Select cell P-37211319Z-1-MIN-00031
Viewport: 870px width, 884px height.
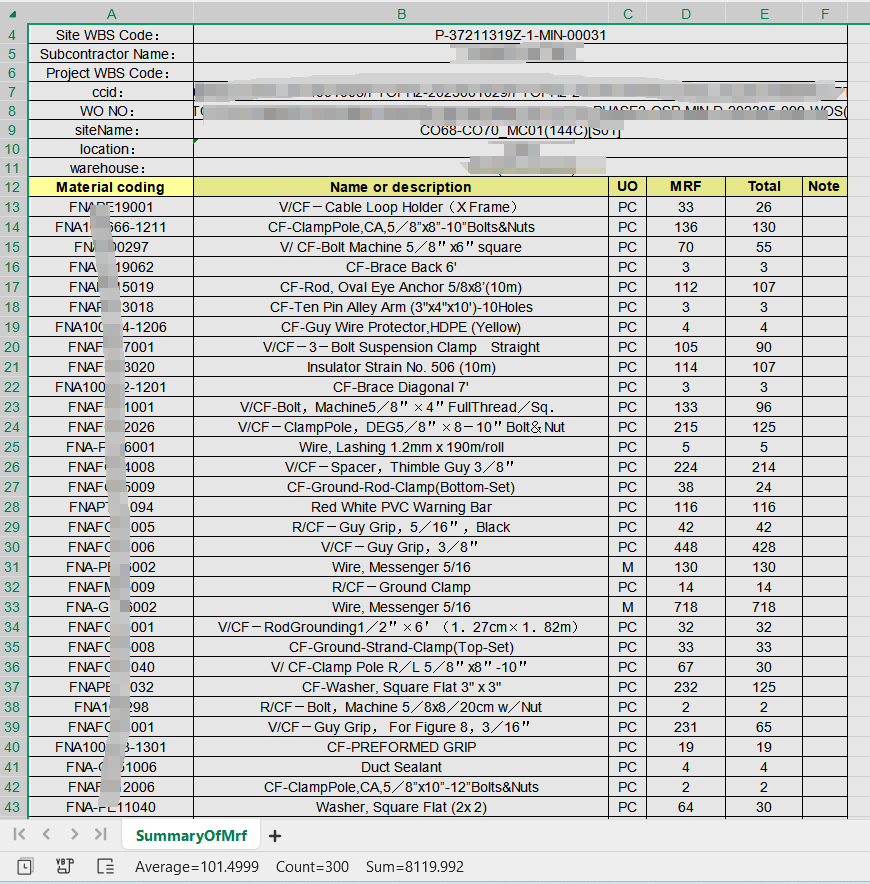pos(520,35)
